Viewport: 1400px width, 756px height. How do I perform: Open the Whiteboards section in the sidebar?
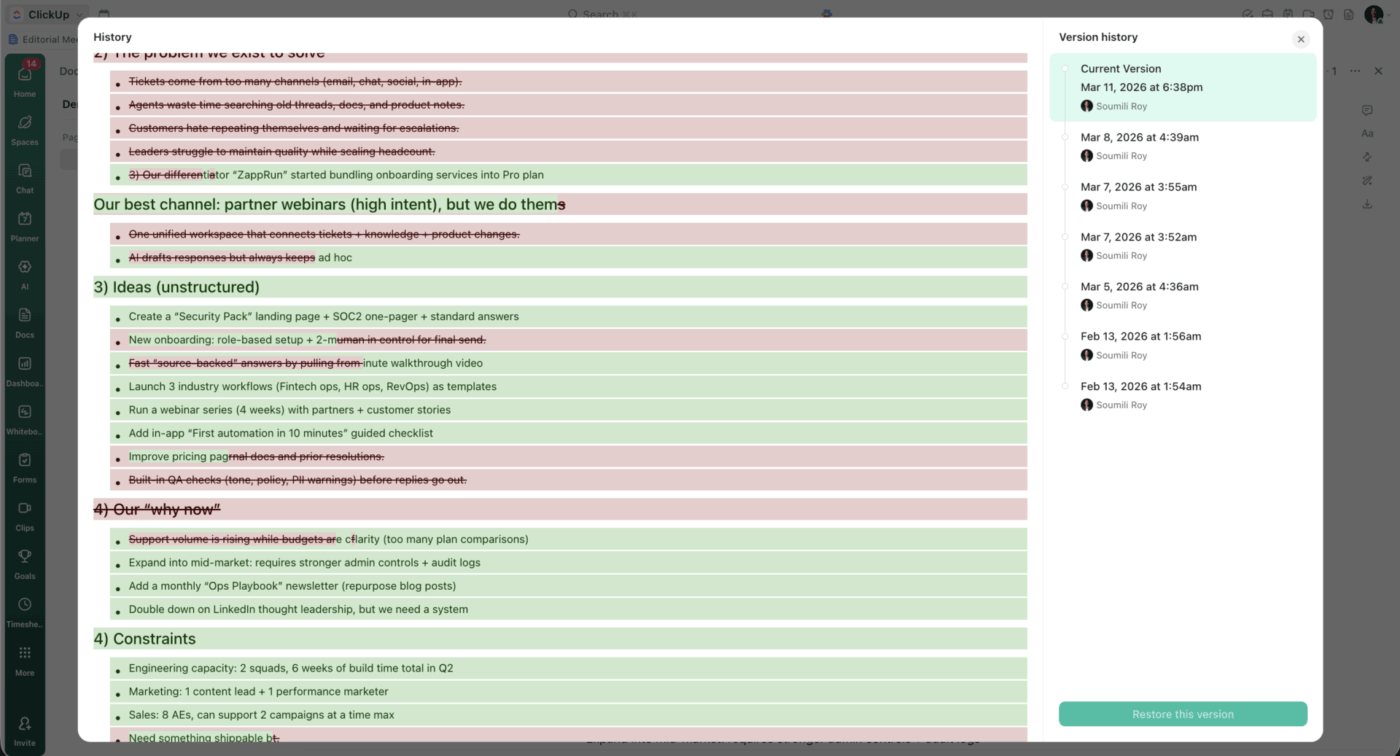coord(24,417)
